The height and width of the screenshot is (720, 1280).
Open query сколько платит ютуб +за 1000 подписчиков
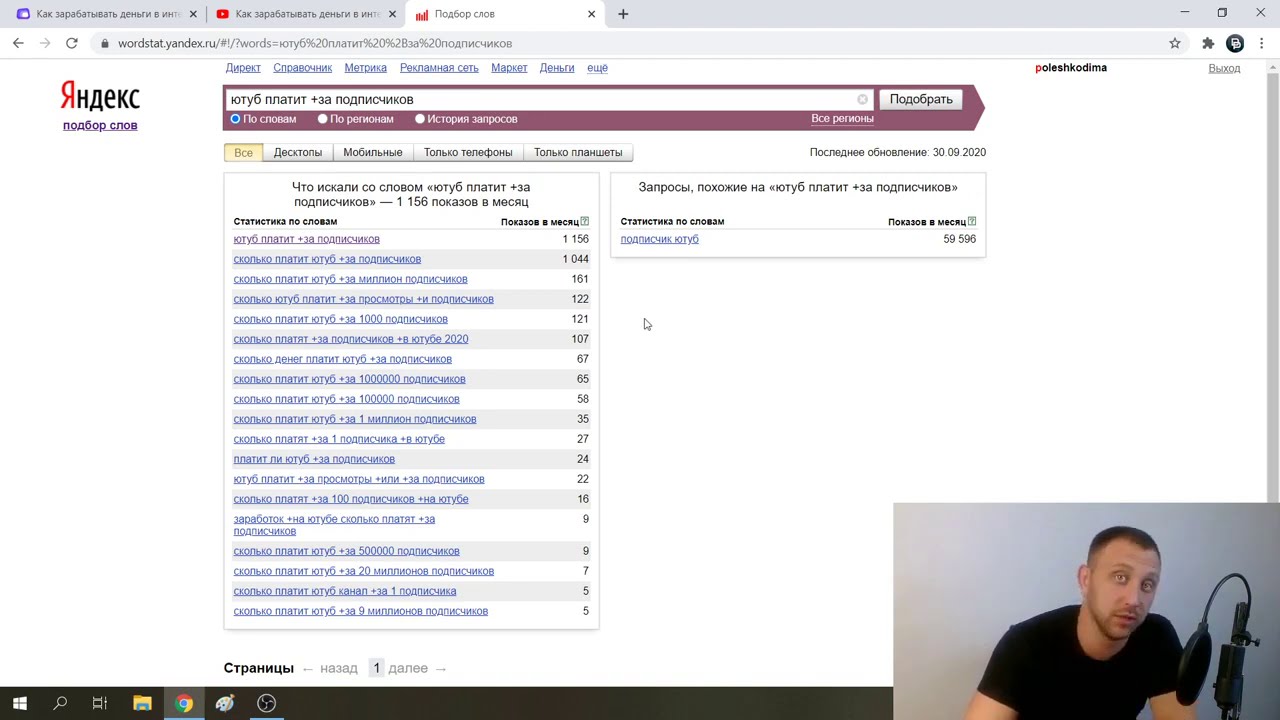pyautogui.click(x=340, y=319)
